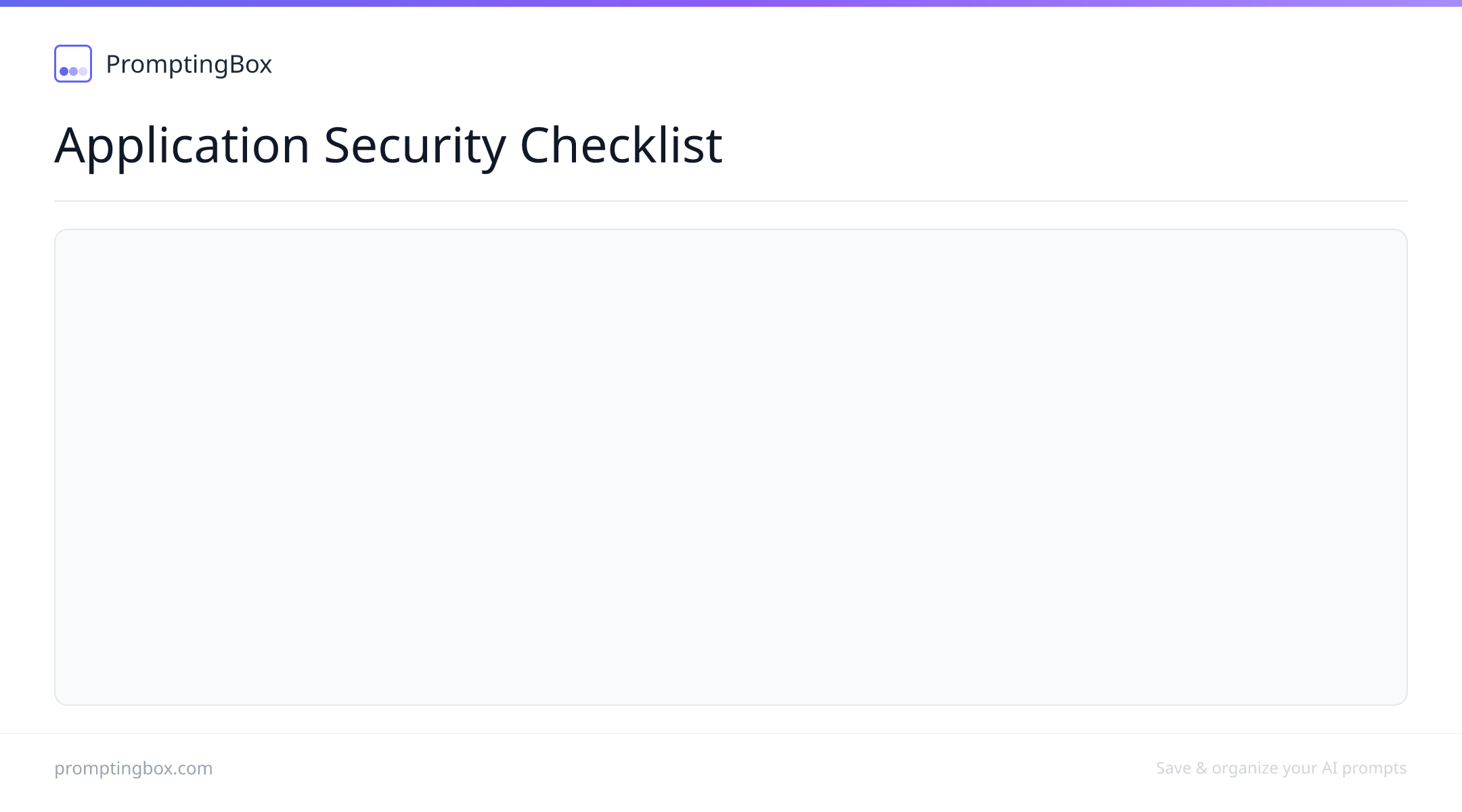Click the Save & organize your AI prompts tagline
Screen dimensions: 1462x812
click(x=1281, y=769)
